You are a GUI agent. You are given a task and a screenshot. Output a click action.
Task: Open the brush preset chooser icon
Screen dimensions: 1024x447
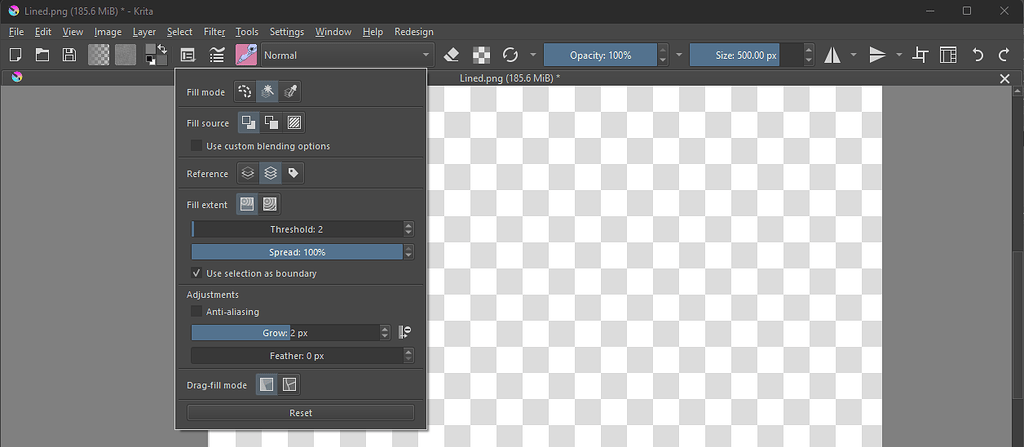coord(246,55)
